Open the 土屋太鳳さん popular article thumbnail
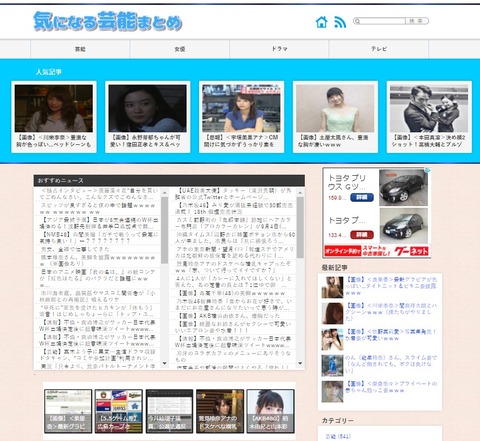480x441 pixels. click(x=335, y=108)
